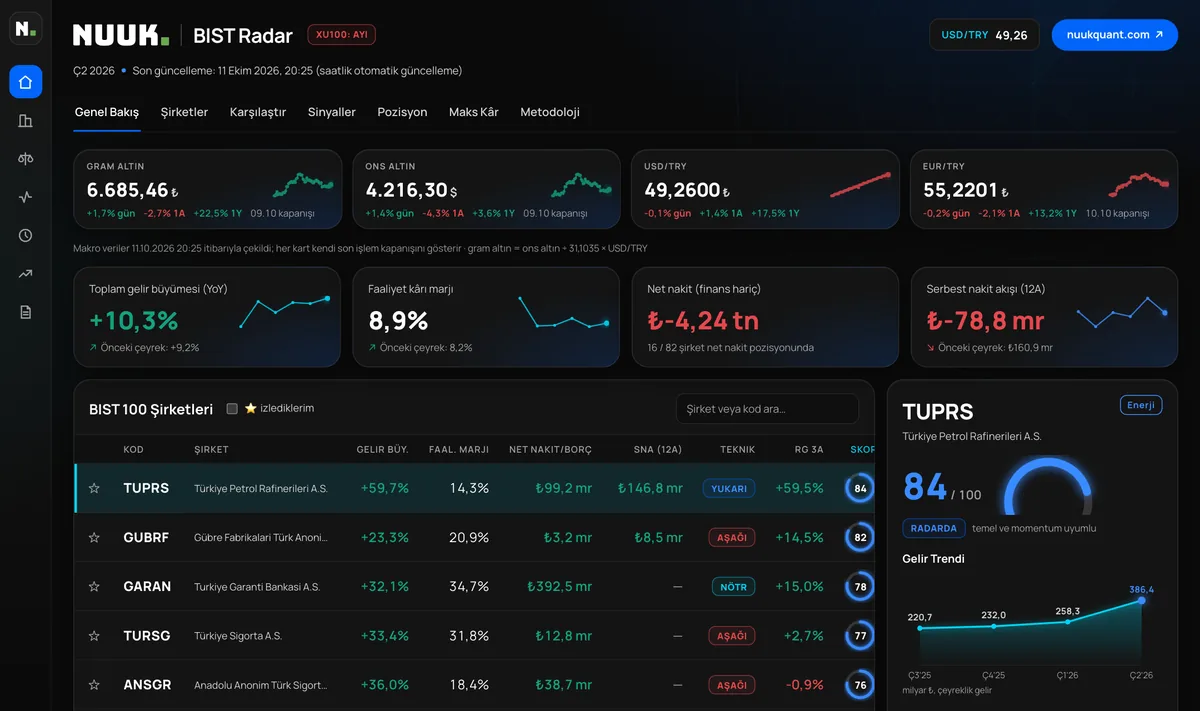This screenshot has height=711, width=1200.
Task: Click the USD/TRY 49,26 rate pill
Action: click(984, 35)
